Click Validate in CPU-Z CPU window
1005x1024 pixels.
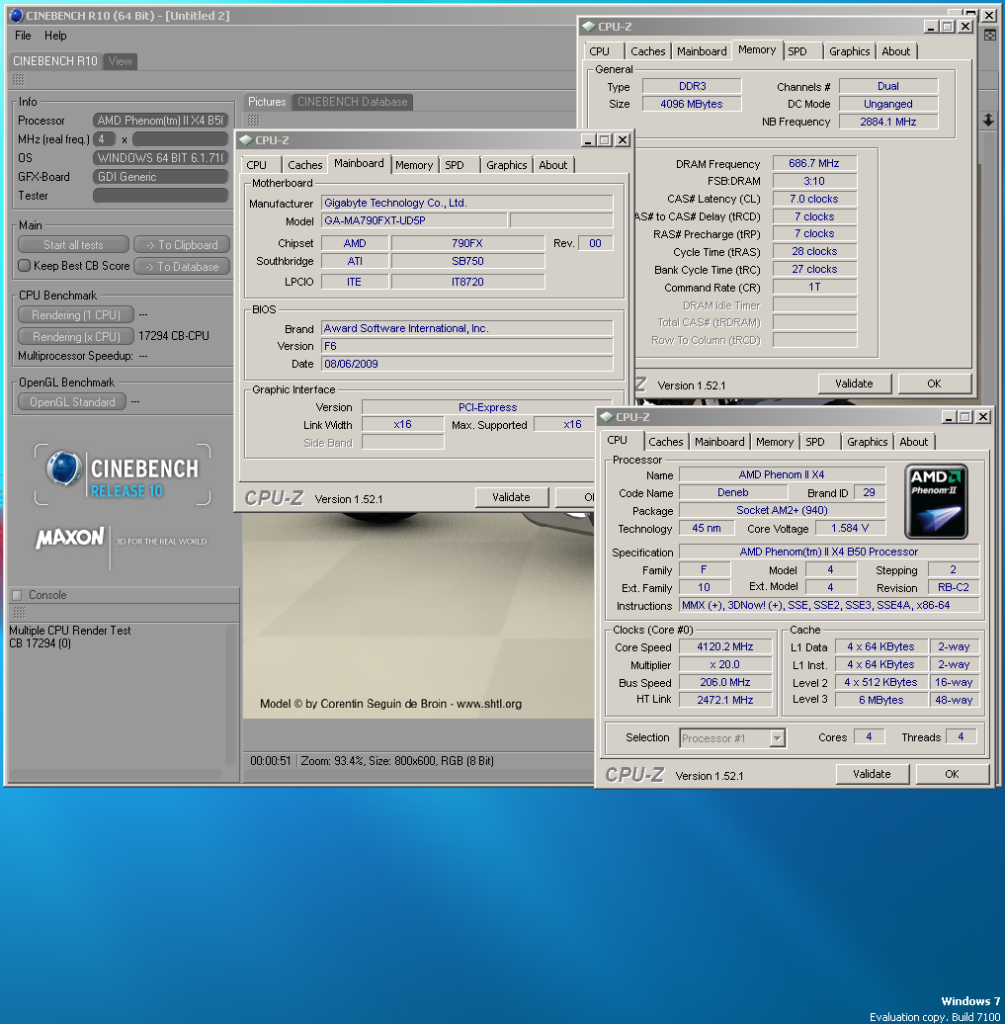pos(872,774)
